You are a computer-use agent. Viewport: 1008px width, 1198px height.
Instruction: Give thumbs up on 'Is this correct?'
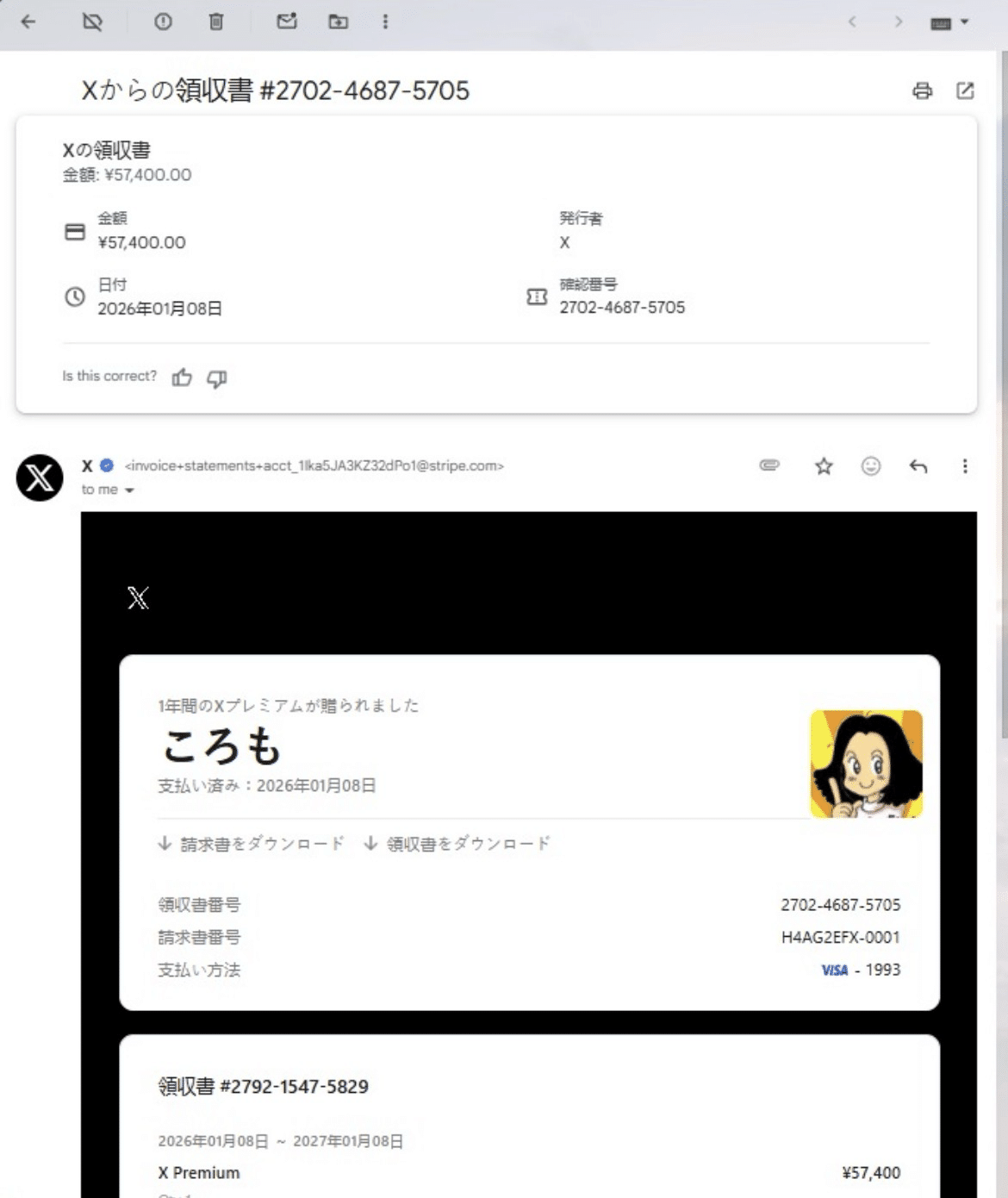pos(181,377)
